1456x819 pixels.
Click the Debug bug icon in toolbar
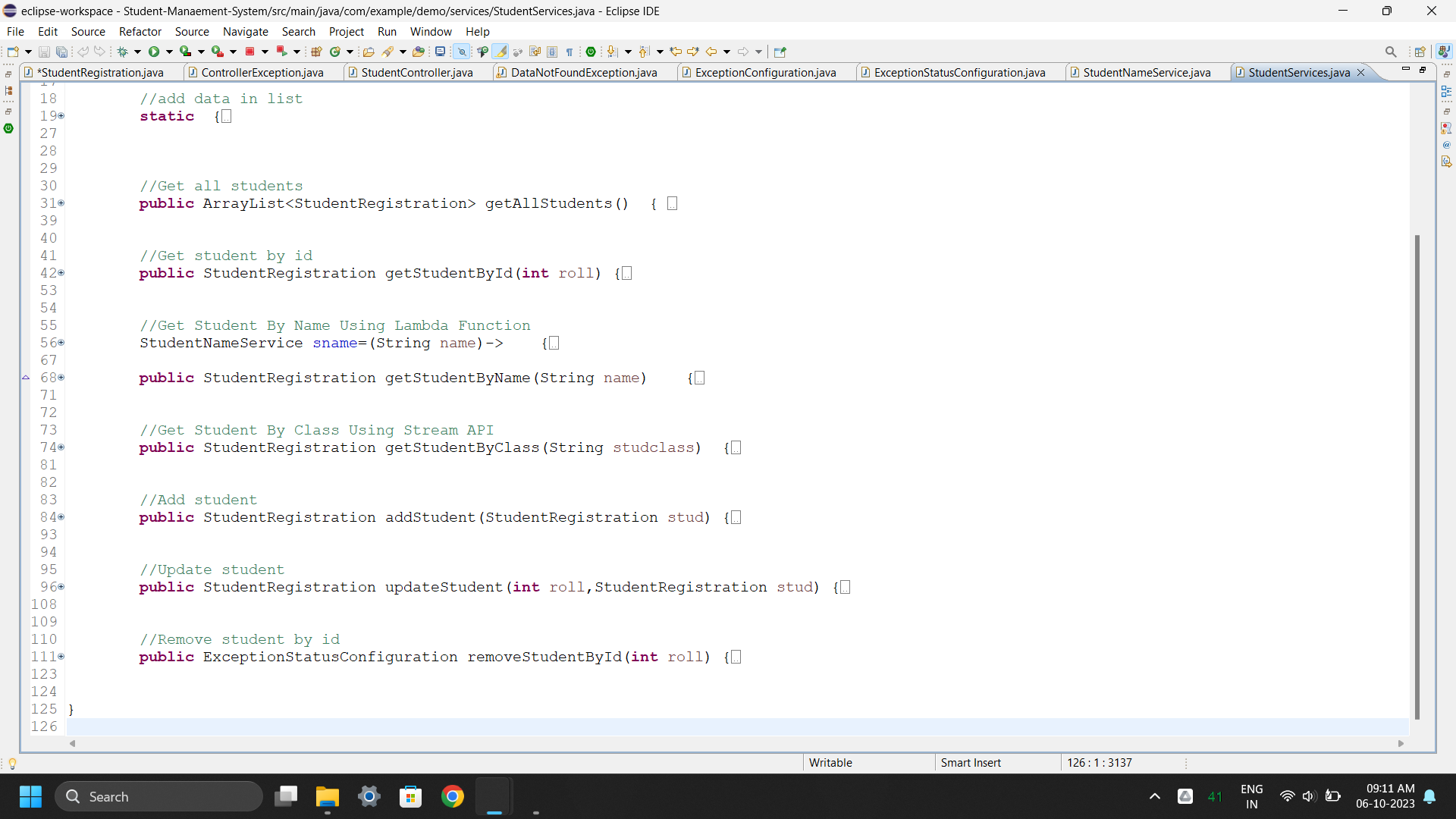(122, 52)
